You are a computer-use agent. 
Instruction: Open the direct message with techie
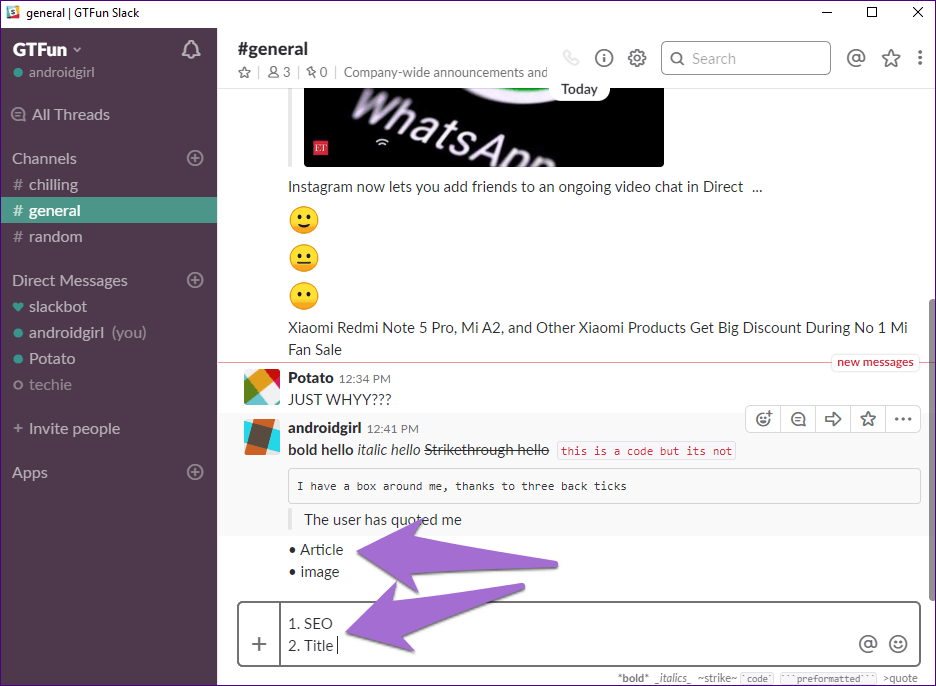click(x=109, y=385)
